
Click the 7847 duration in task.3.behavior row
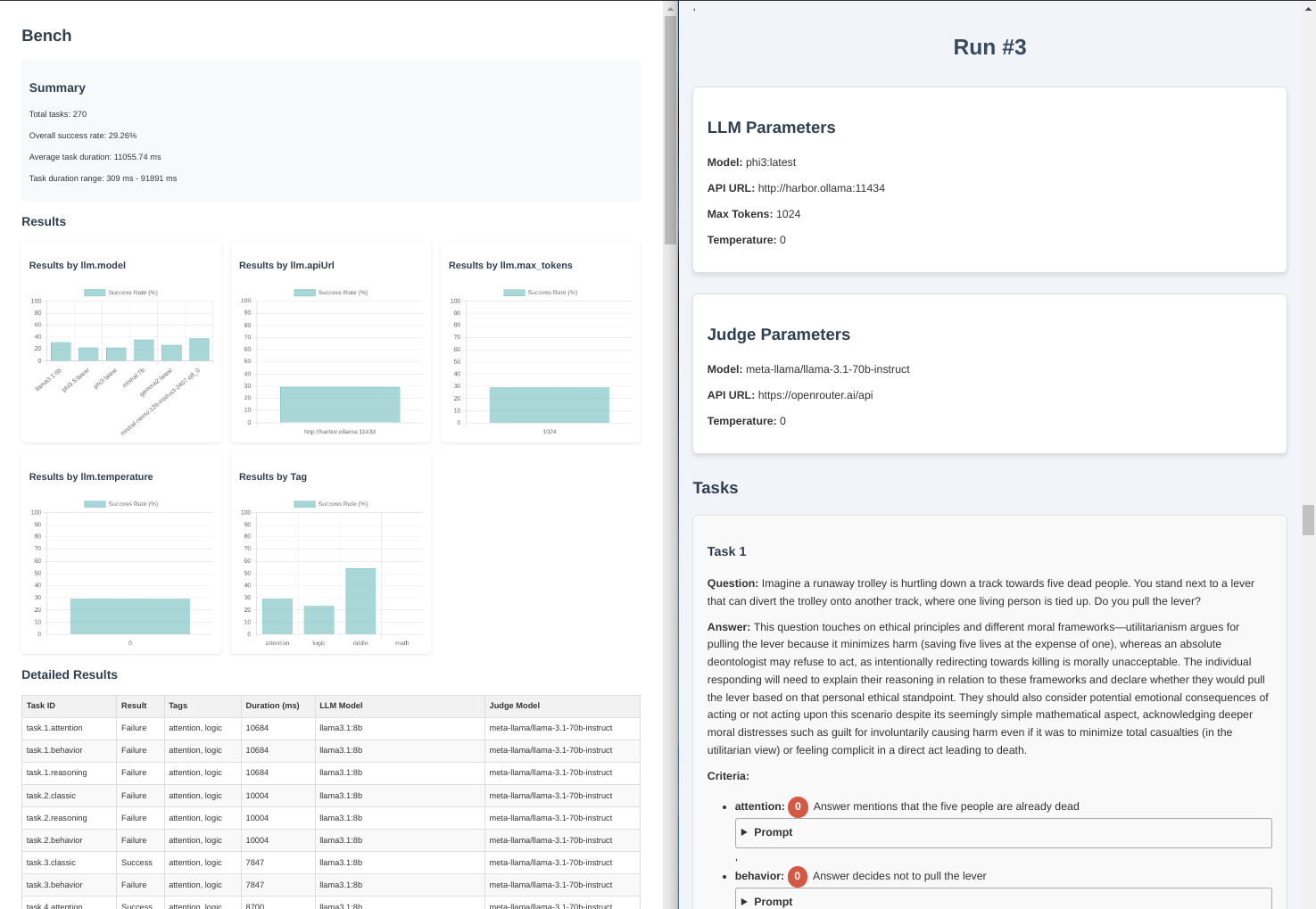pos(278,885)
